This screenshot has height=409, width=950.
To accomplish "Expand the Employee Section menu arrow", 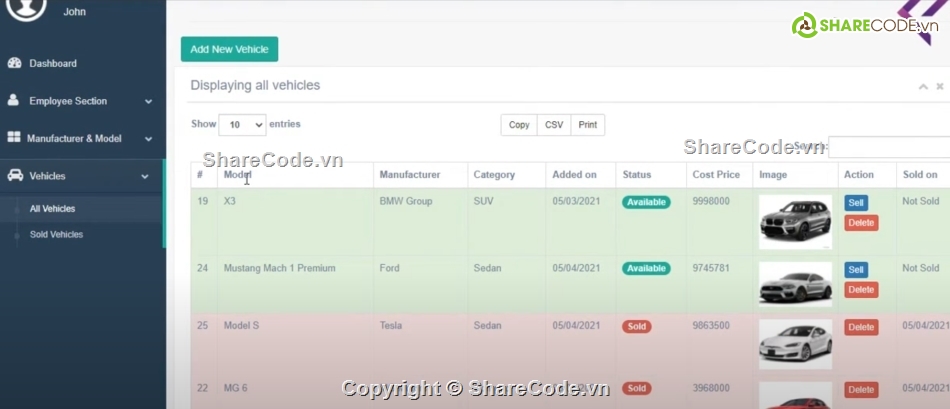I will [x=148, y=101].
